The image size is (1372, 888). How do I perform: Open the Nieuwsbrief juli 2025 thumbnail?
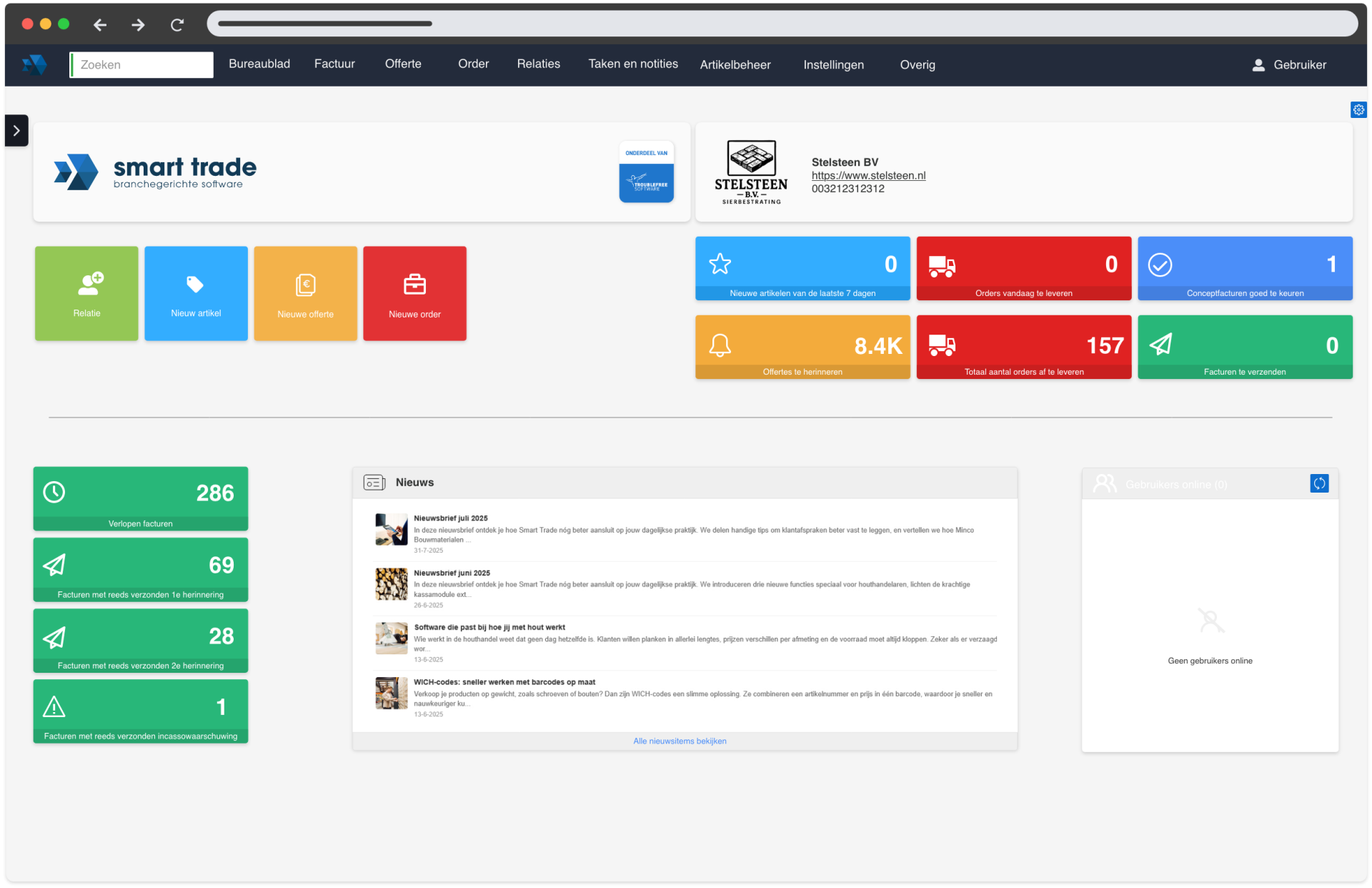point(391,530)
